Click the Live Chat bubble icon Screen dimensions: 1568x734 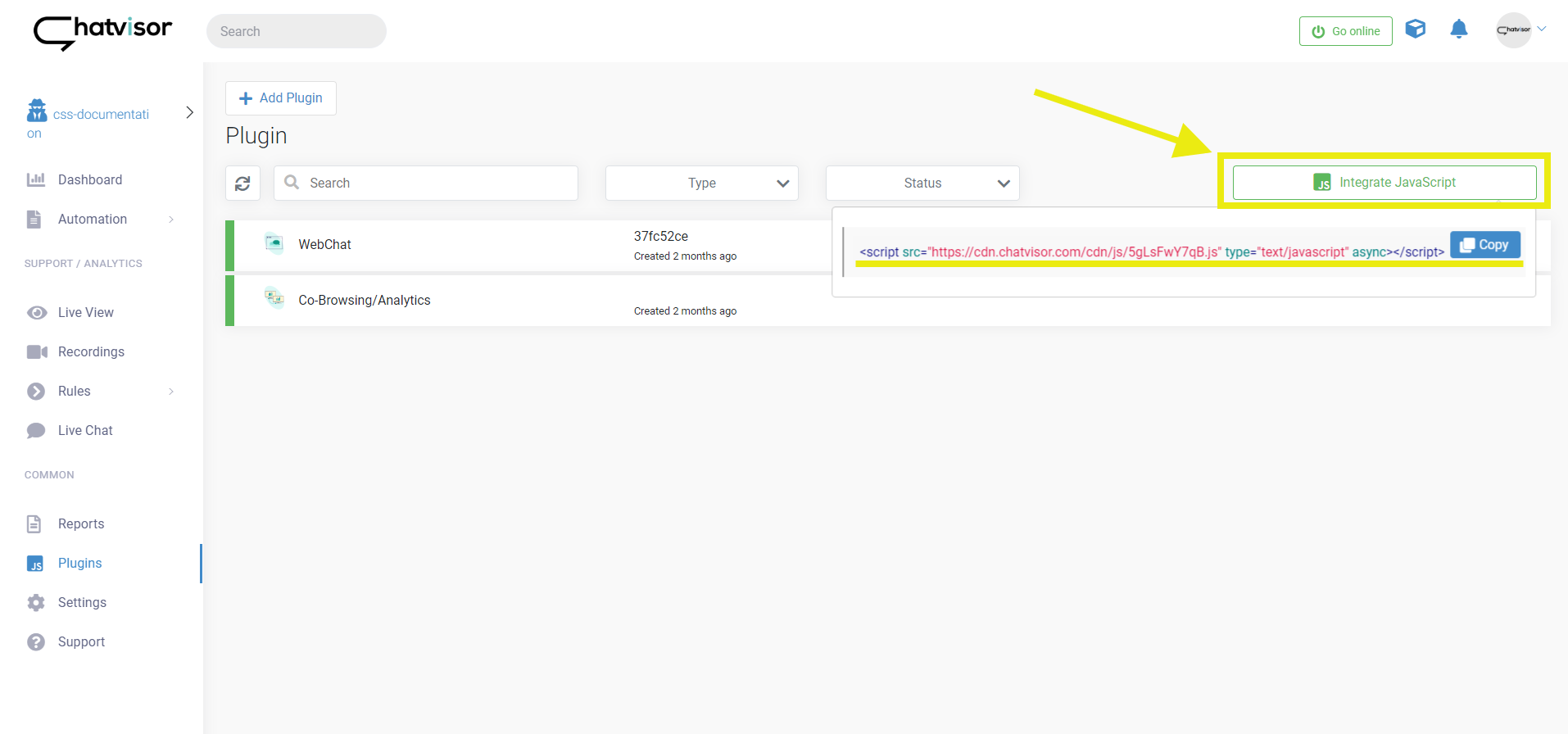coord(36,430)
